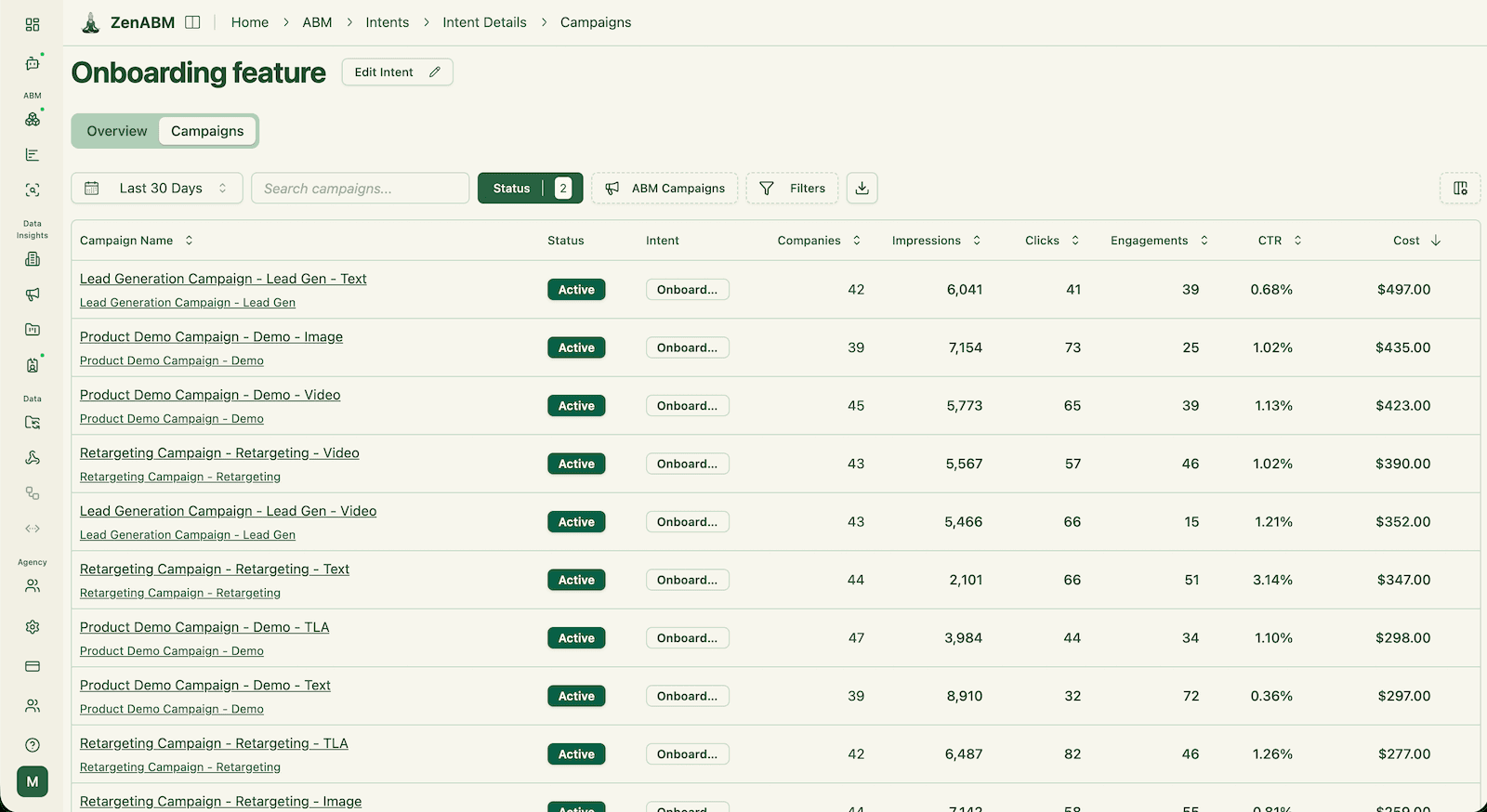Download campaigns via the export icon

coord(862,188)
